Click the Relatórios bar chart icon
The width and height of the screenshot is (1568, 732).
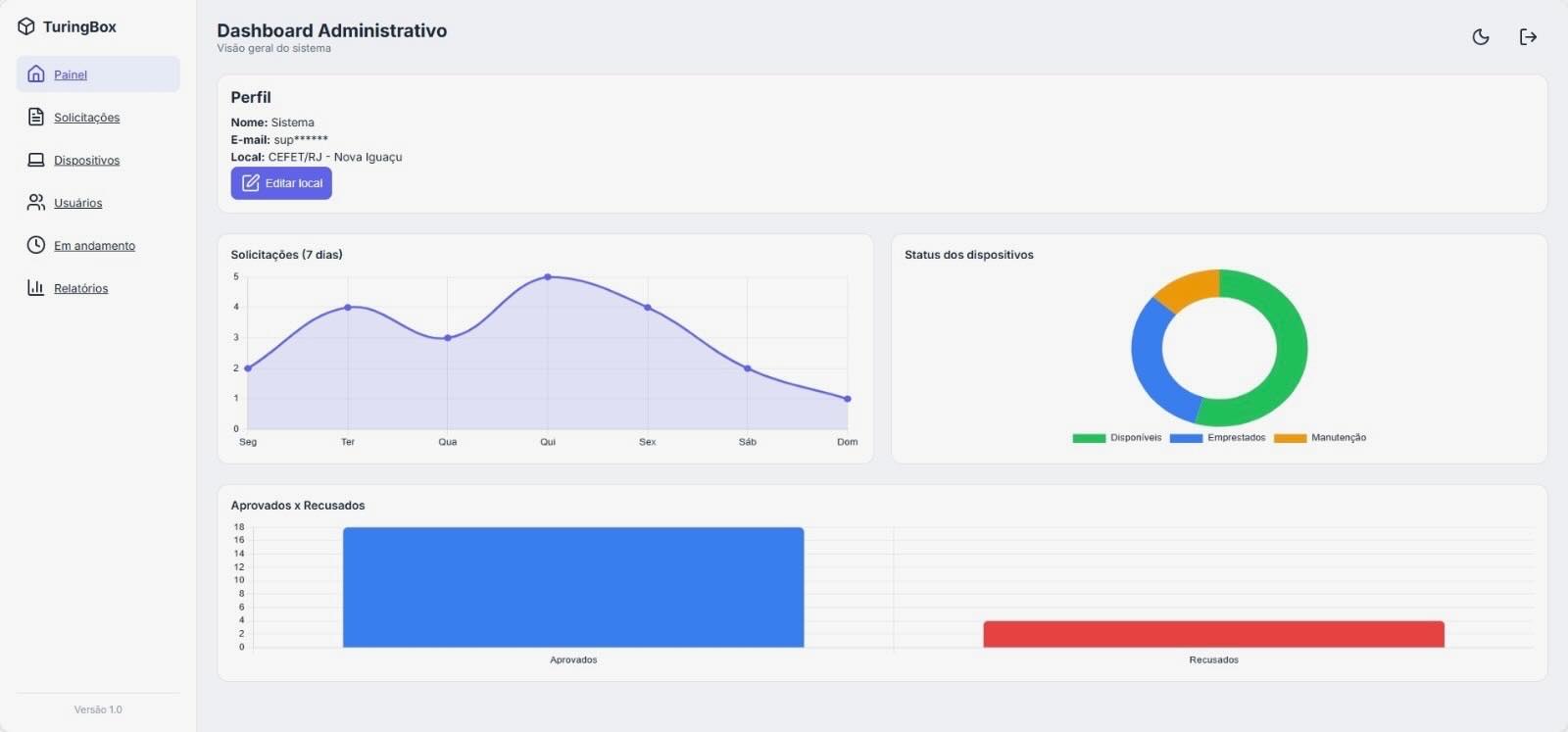click(36, 288)
